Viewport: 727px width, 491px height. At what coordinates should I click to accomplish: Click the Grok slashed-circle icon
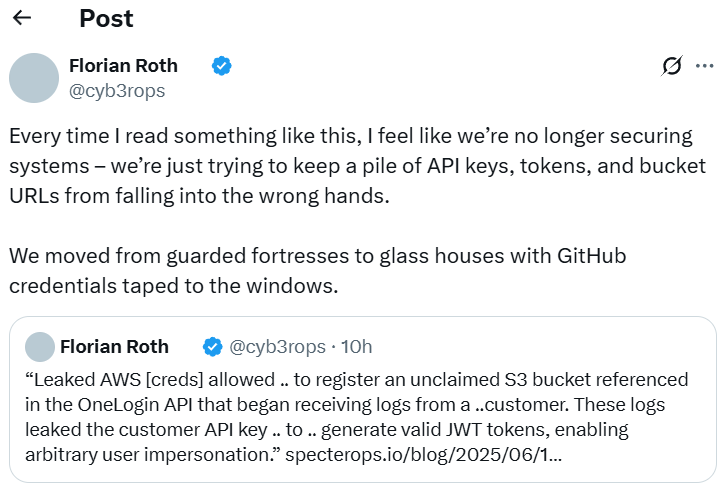point(672,65)
